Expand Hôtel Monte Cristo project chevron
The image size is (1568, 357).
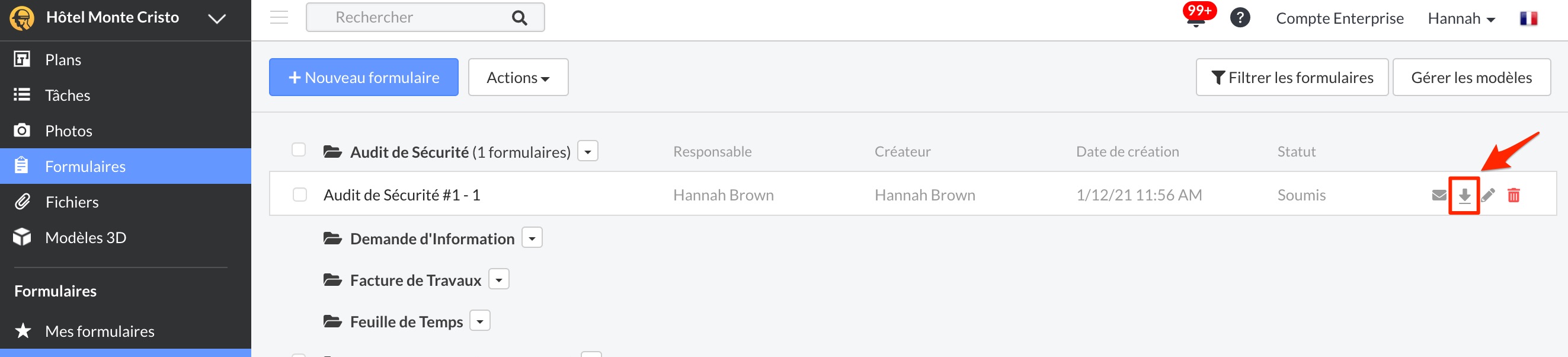pos(217,18)
